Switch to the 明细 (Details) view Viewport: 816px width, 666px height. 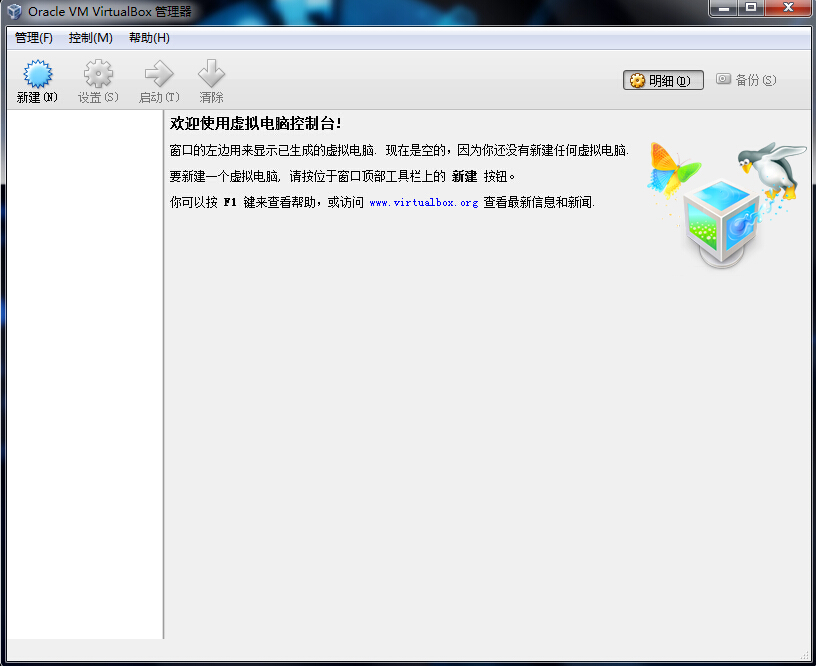pos(663,80)
